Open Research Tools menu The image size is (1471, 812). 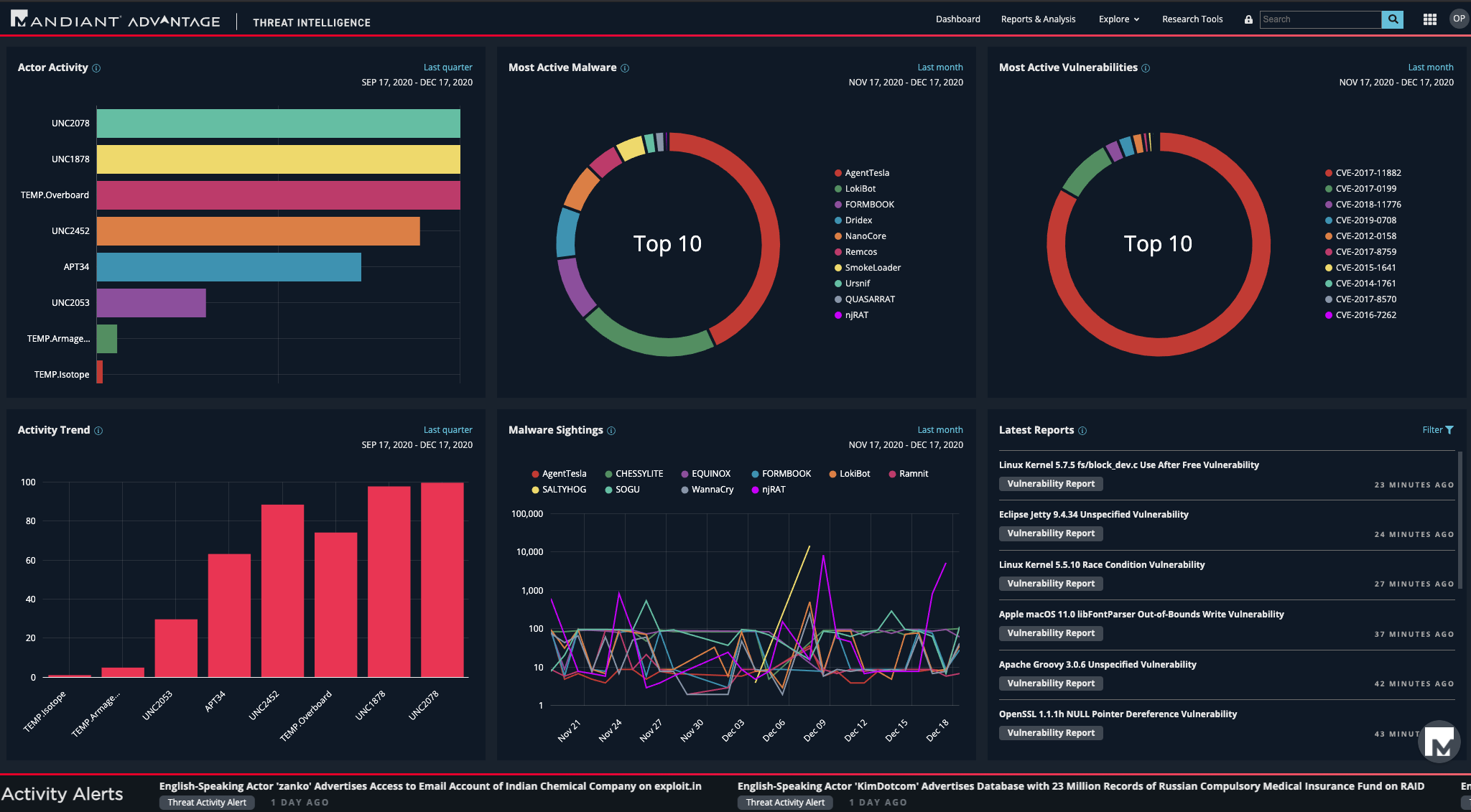pos(1192,19)
